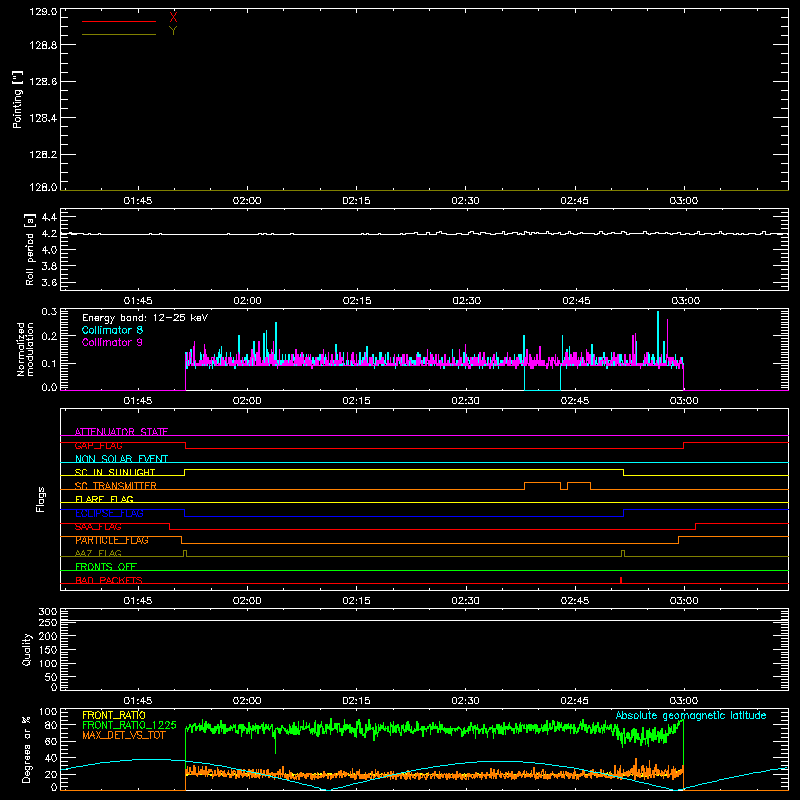Select the 128.2 tick on Pointing axis
The image size is (800, 800).
coord(43,155)
